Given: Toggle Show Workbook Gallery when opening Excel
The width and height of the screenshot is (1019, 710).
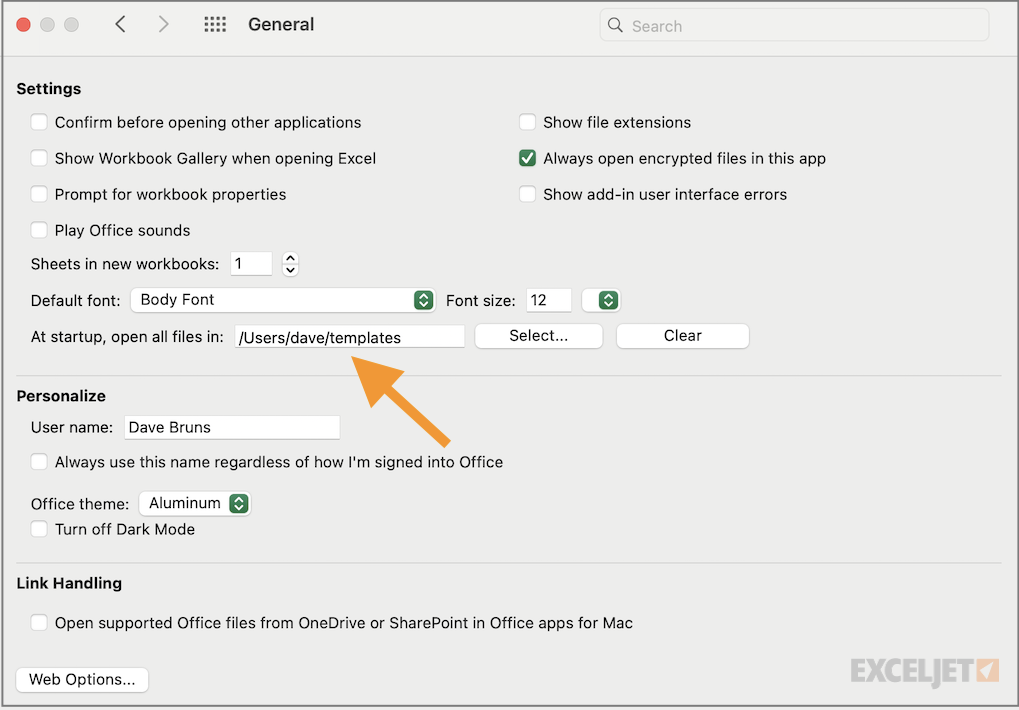Looking at the screenshot, I should (x=39, y=158).
